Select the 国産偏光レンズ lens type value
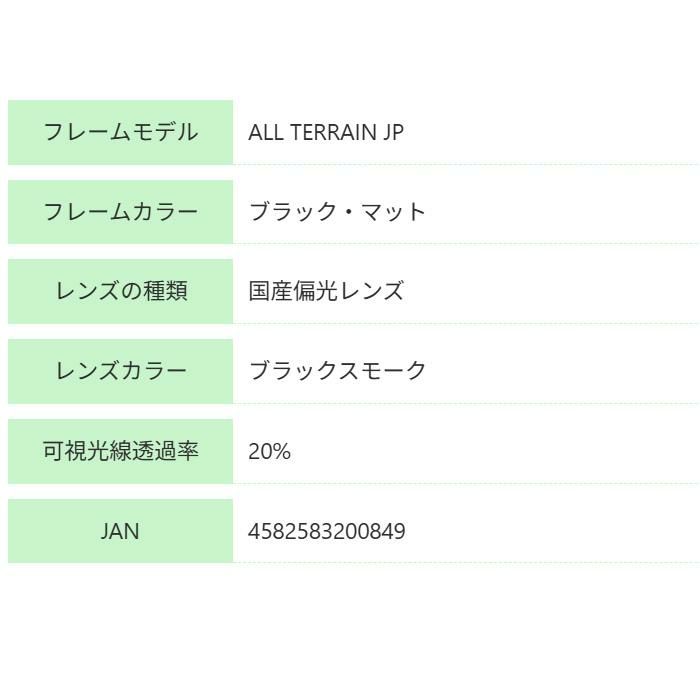This screenshot has height=700, width=700. [x=326, y=291]
